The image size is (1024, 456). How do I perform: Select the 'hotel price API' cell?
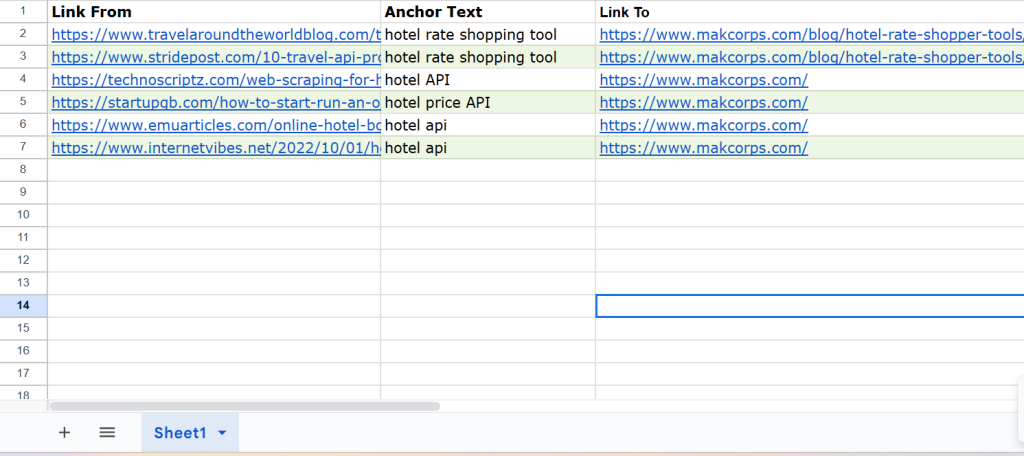coord(488,103)
